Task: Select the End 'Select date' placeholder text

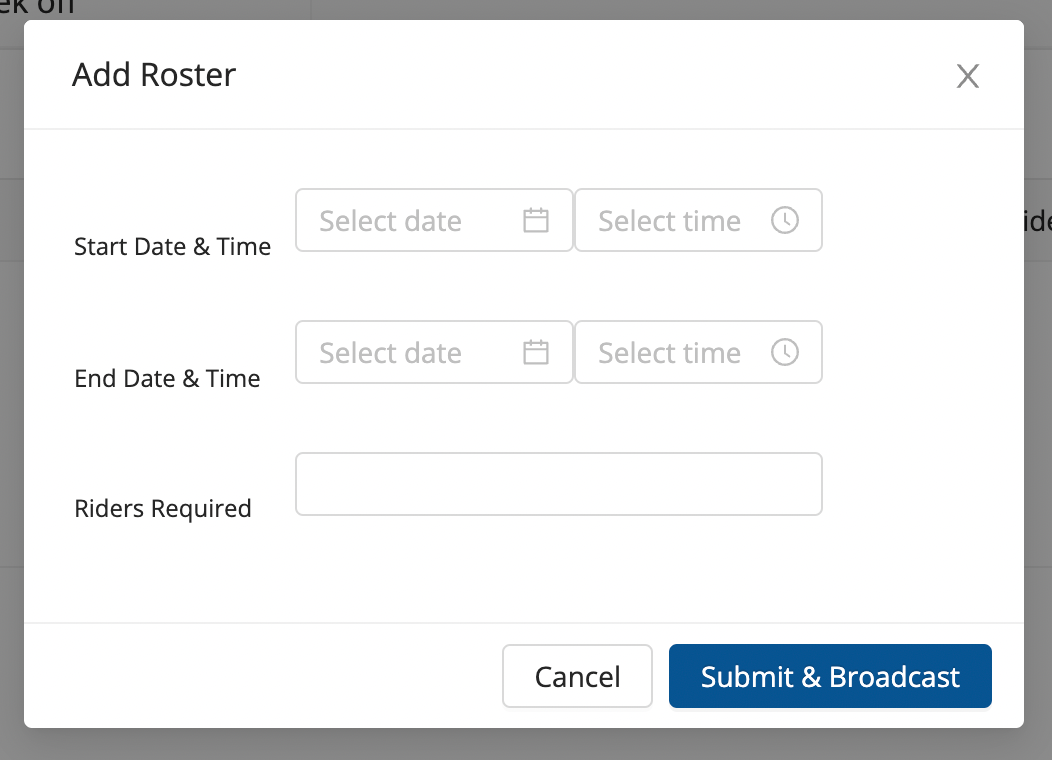Action: [x=391, y=353]
